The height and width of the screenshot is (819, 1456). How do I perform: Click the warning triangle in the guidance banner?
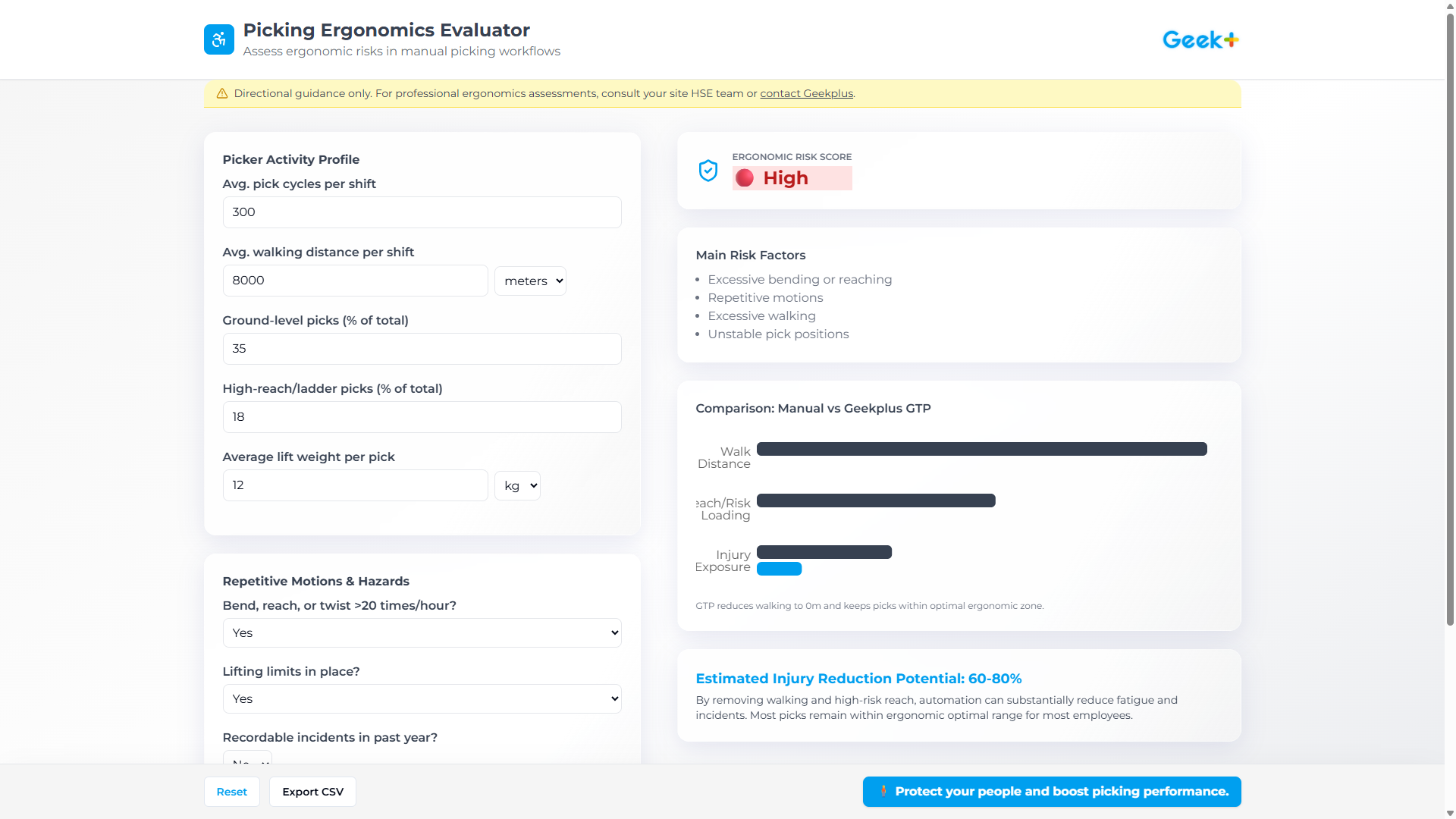point(221,93)
